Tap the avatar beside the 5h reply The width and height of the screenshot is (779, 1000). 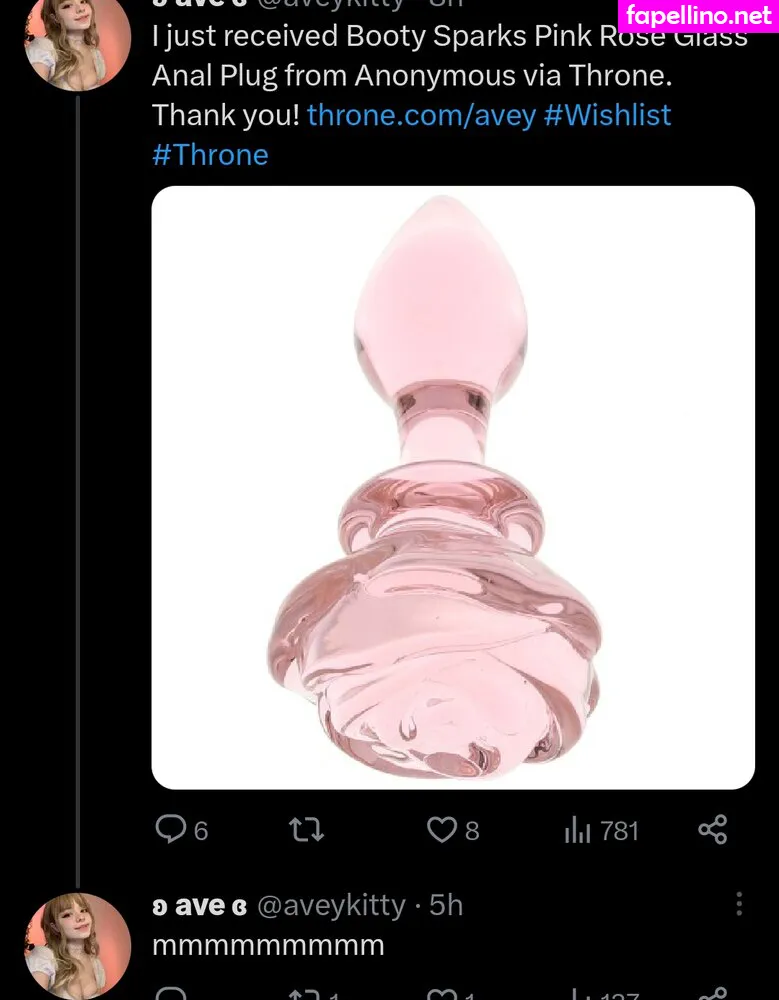[x=77, y=946]
